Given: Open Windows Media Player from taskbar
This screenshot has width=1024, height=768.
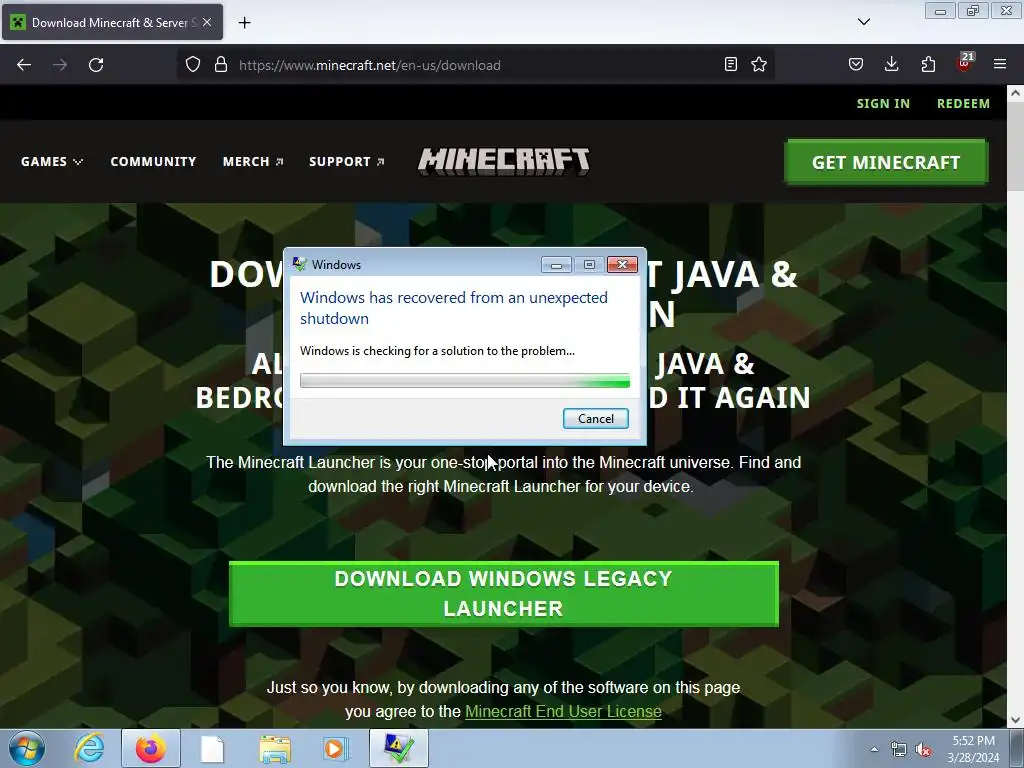Looking at the screenshot, I should 336,748.
